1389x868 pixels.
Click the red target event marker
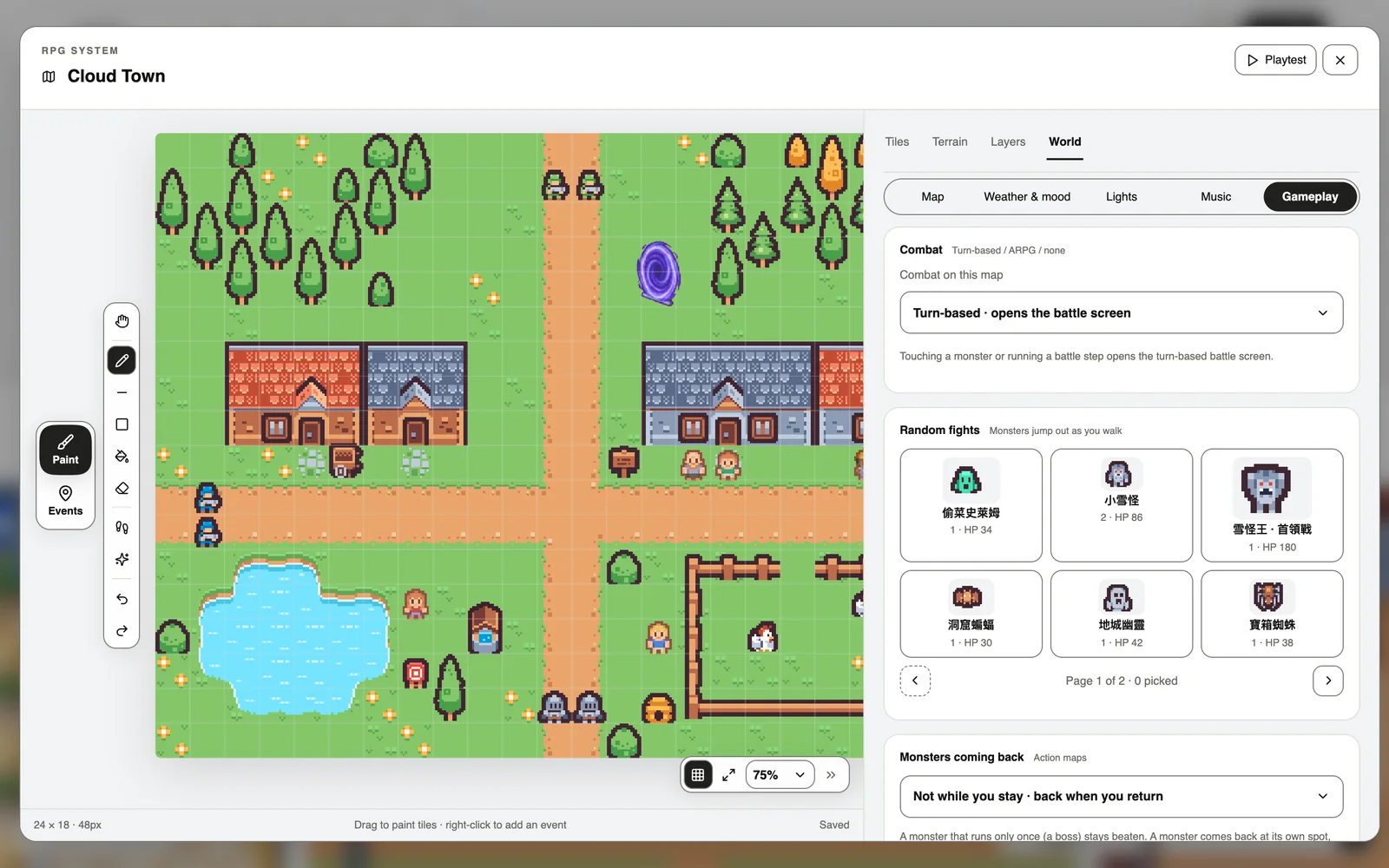click(x=416, y=674)
